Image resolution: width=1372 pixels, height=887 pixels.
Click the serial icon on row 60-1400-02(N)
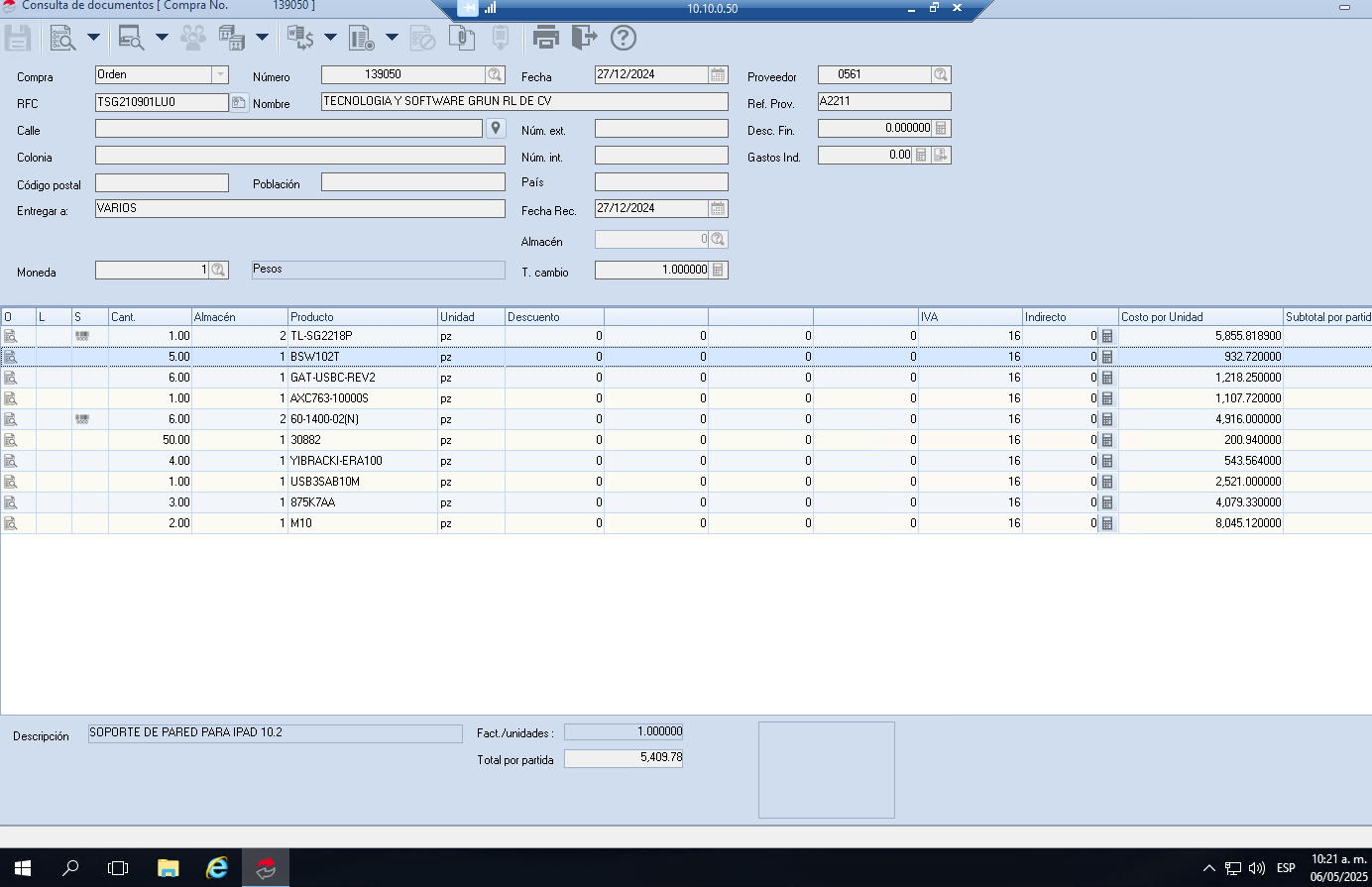click(82, 419)
